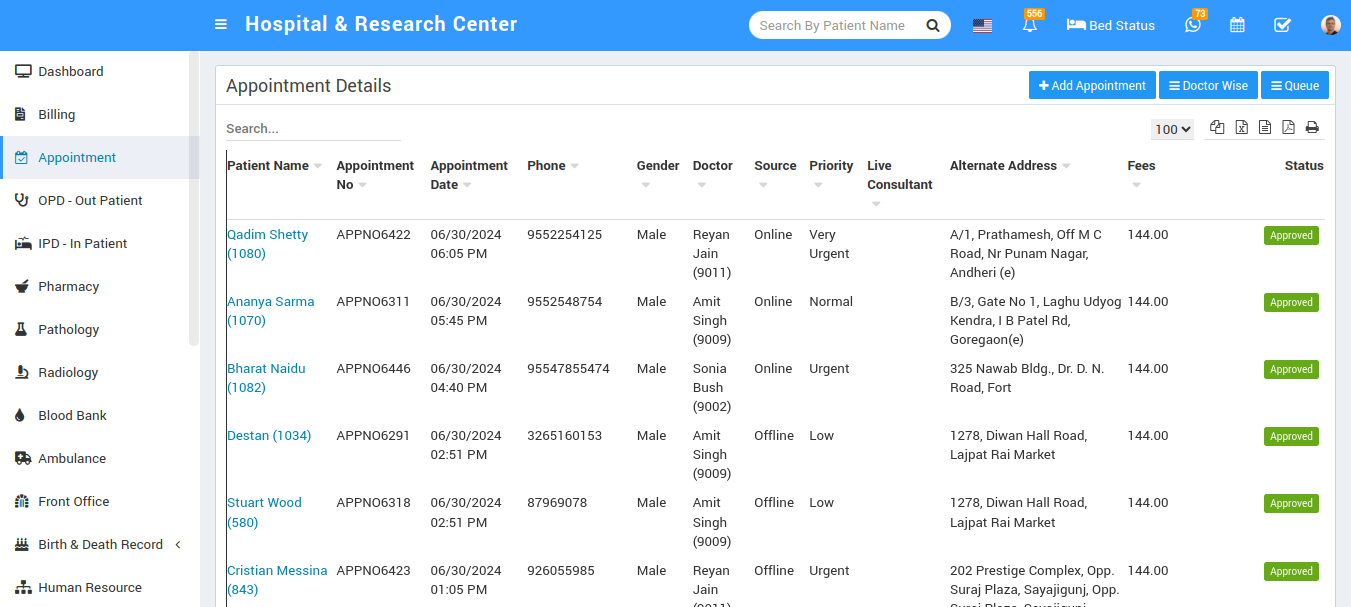Open the notifications bell

[x=1030, y=25]
